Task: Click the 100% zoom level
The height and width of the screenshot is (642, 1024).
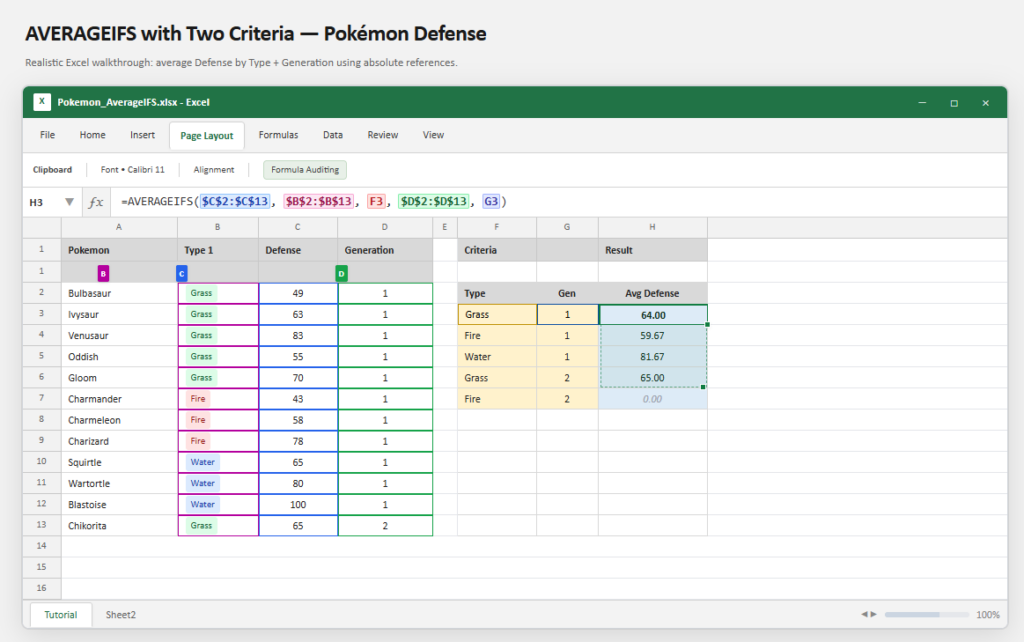Action: click(987, 615)
